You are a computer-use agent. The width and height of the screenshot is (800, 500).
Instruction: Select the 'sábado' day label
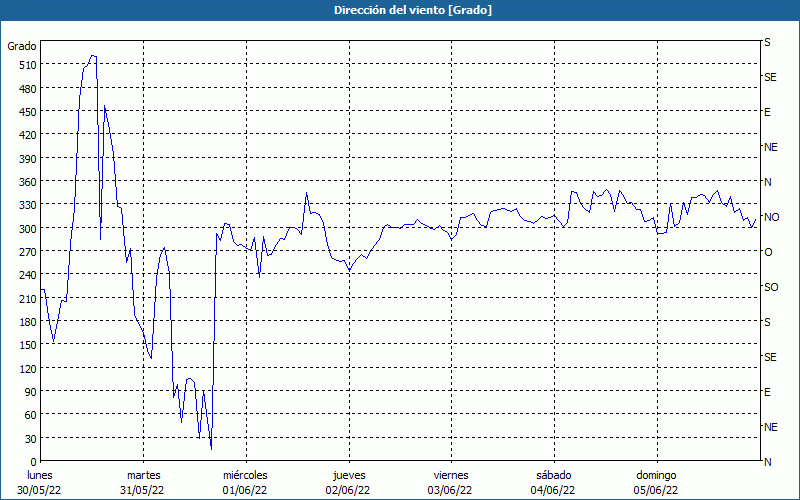coord(554,475)
